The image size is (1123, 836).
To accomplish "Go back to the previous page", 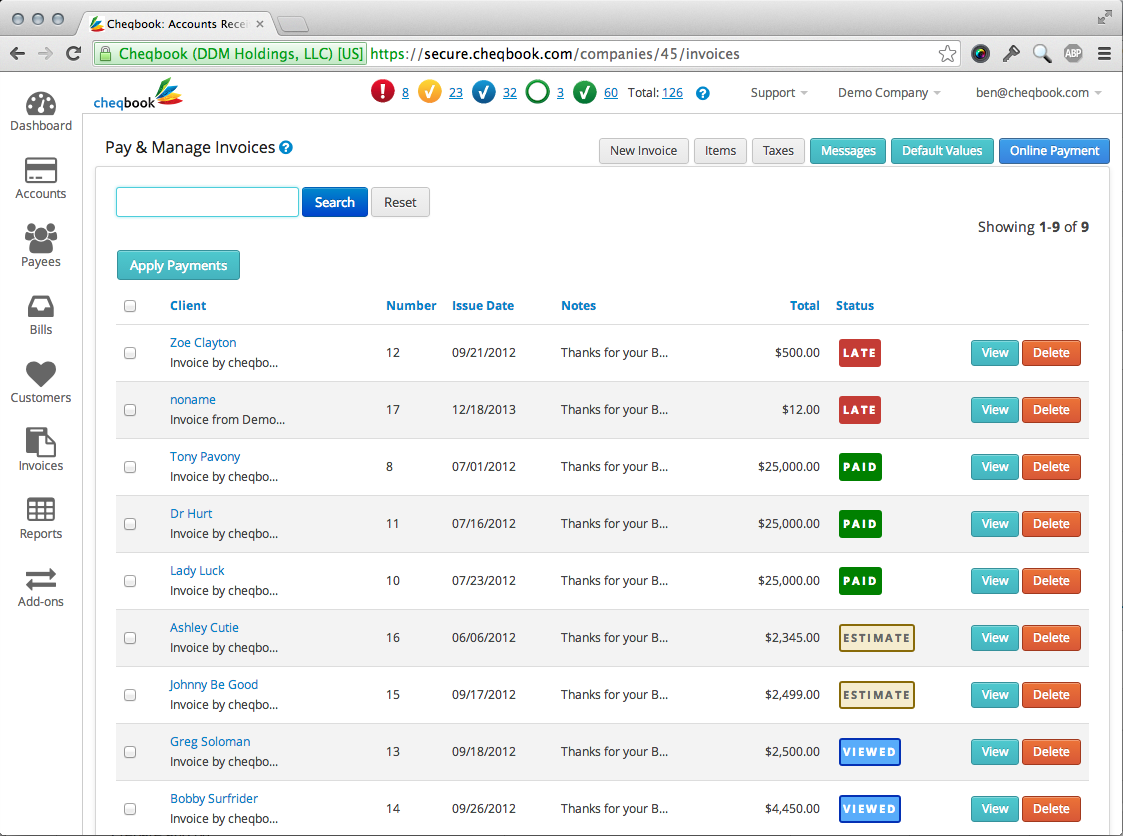I will coord(18,53).
